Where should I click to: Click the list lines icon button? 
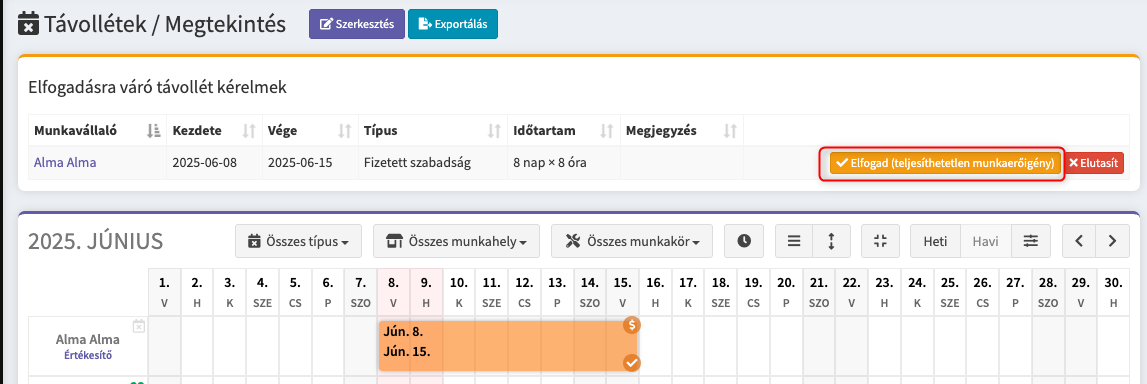794,241
